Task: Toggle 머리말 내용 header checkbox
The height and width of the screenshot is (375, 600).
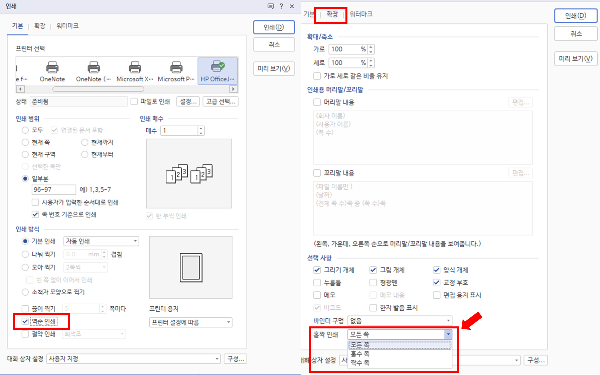Action: pos(317,102)
